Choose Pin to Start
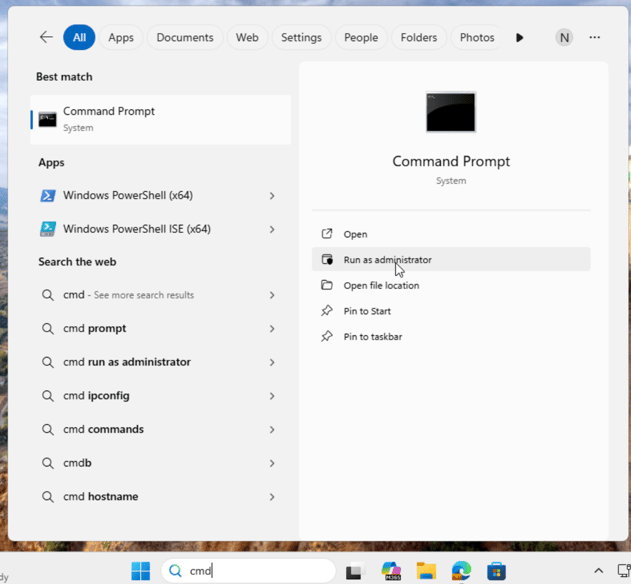 pyautogui.click(x=451, y=311)
